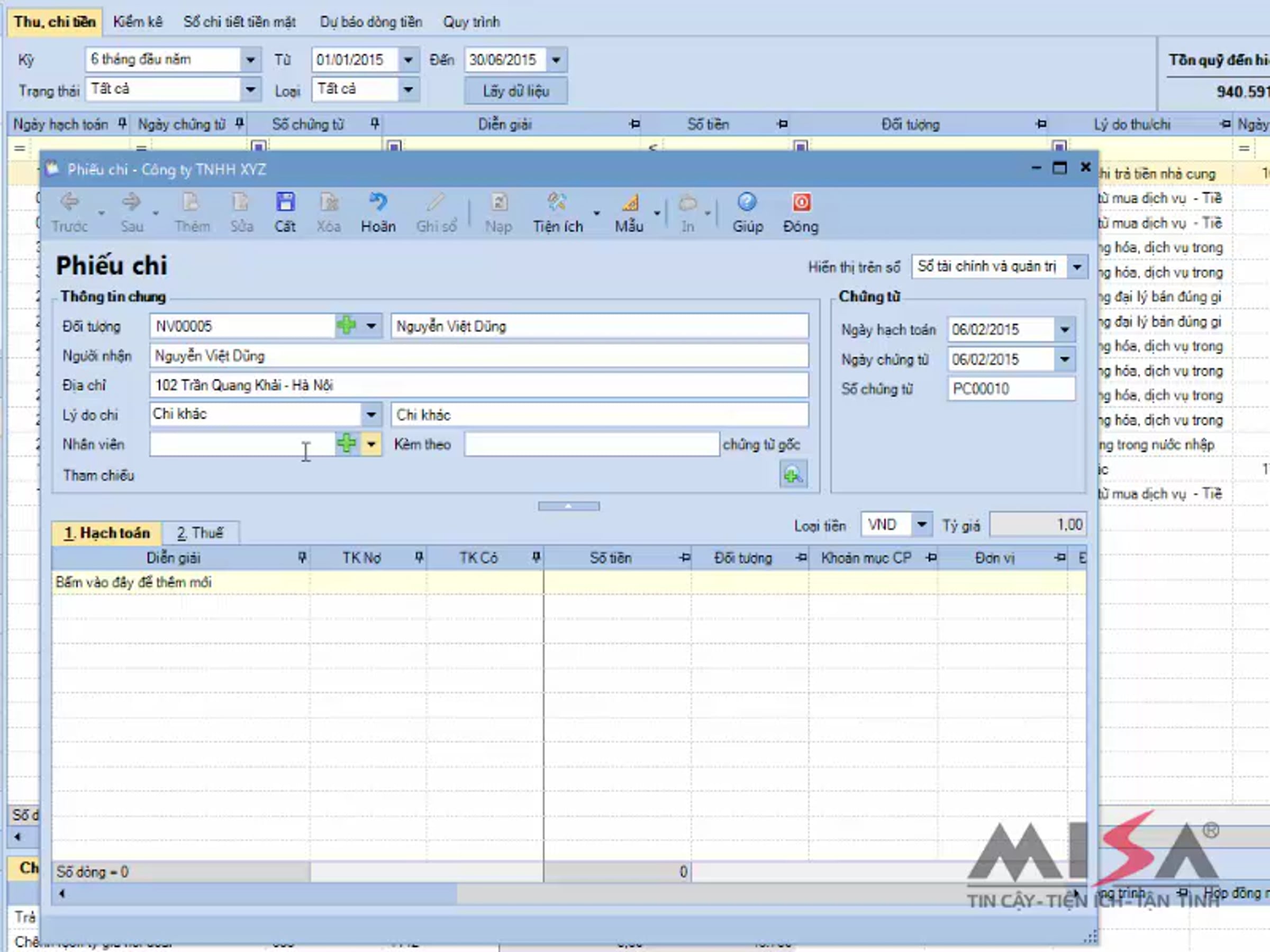
Task: Click the Cất save icon
Action: click(285, 203)
